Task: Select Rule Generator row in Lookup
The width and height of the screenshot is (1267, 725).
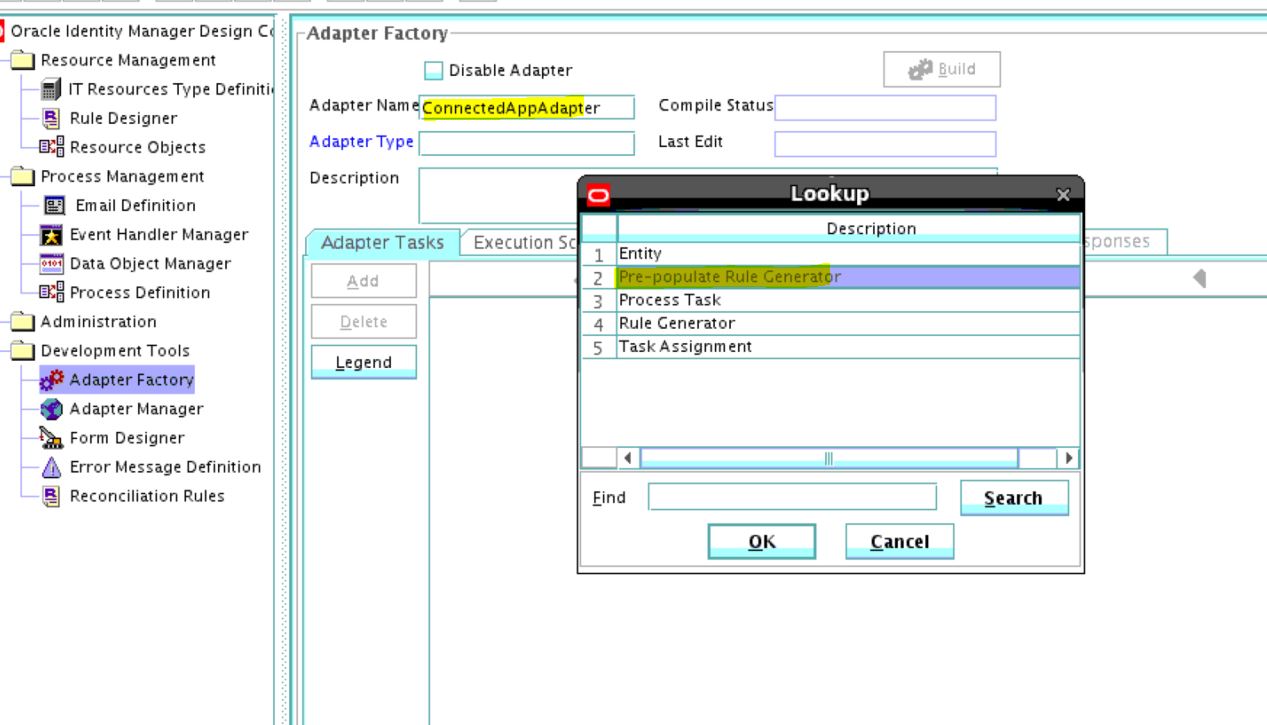Action: (x=848, y=323)
